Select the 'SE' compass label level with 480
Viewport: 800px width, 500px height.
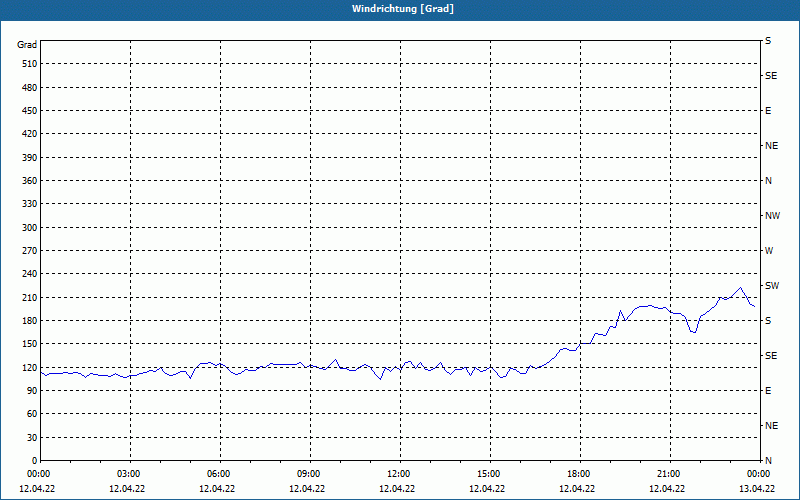(x=771, y=76)
